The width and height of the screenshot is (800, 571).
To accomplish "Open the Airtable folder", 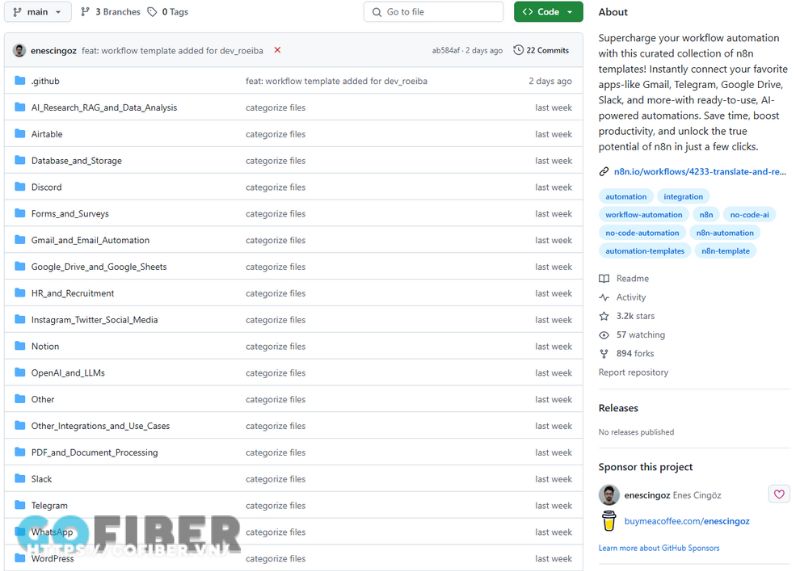I will click(46, 134).
